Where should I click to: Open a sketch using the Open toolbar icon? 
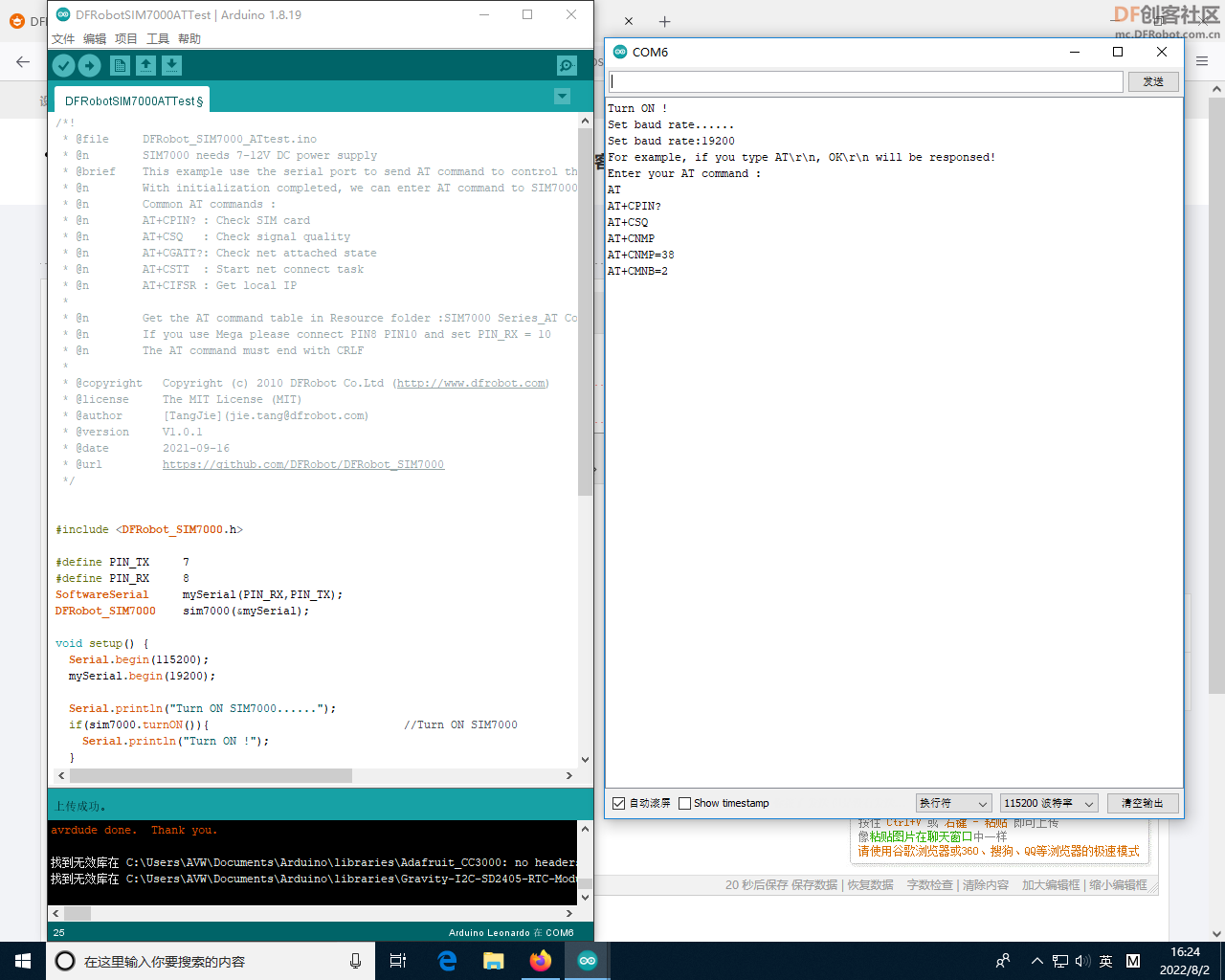(x=145, y=65)
